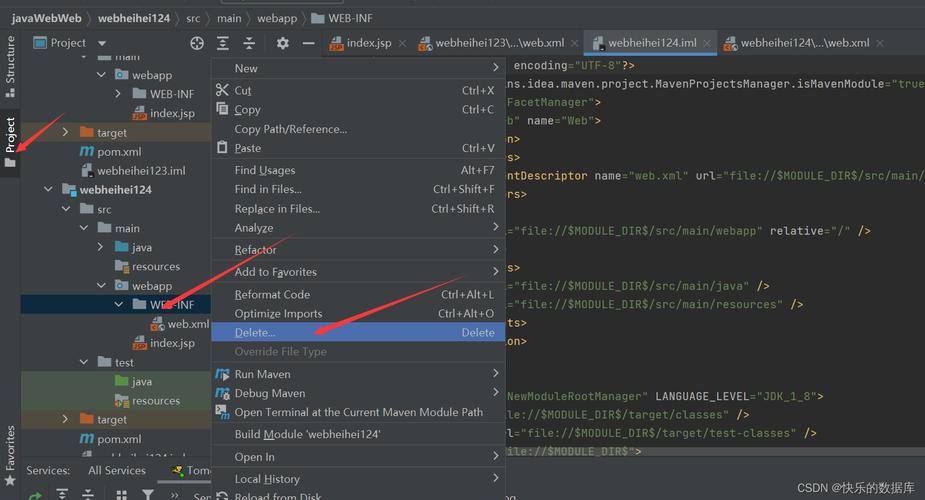Screen dimensions: 925x500
Task: Click the Expand All icon in Project toolbar
Action: (223, 43)
